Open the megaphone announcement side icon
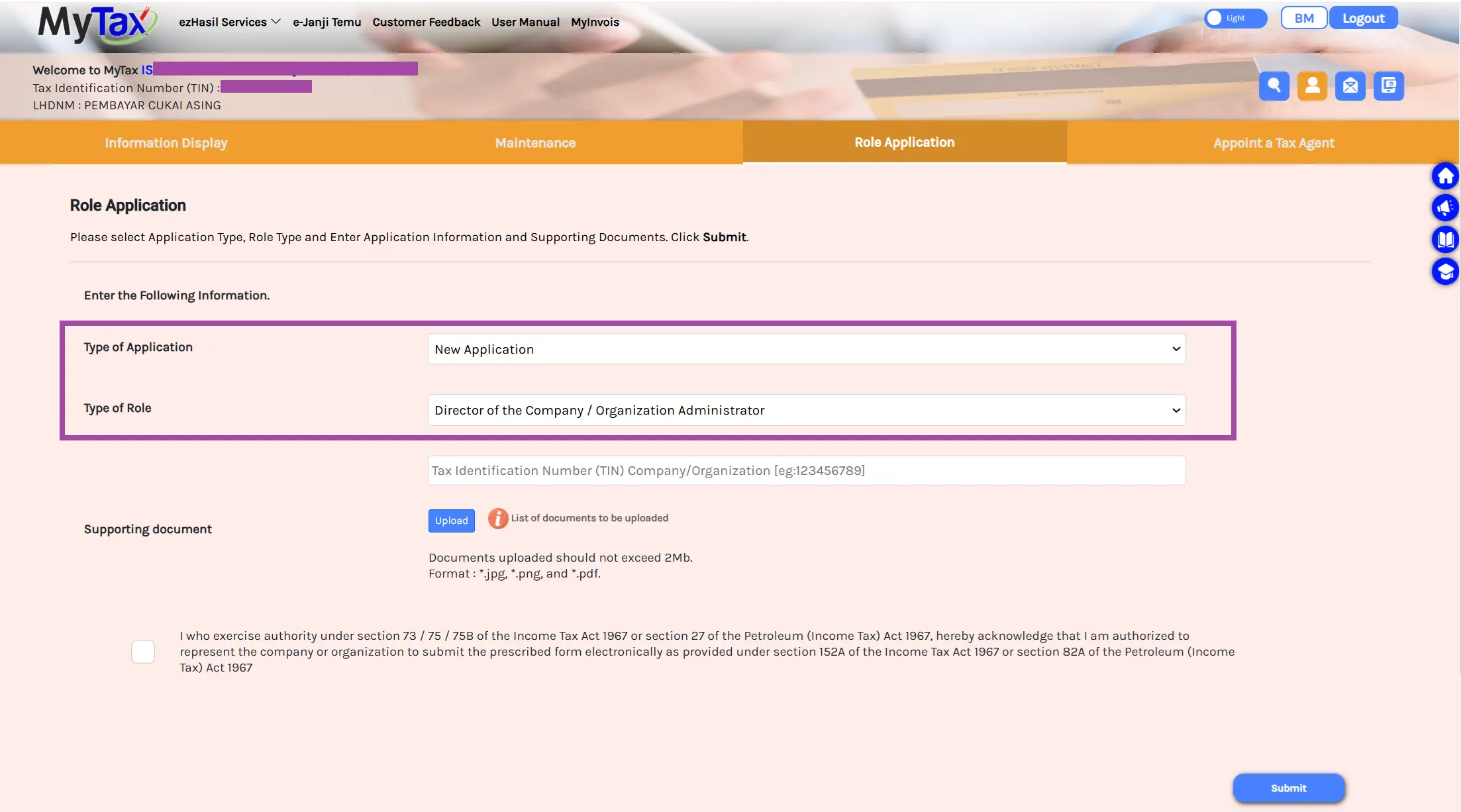Viewport: 1461px width, 812px height. (x=1445, y=208)
